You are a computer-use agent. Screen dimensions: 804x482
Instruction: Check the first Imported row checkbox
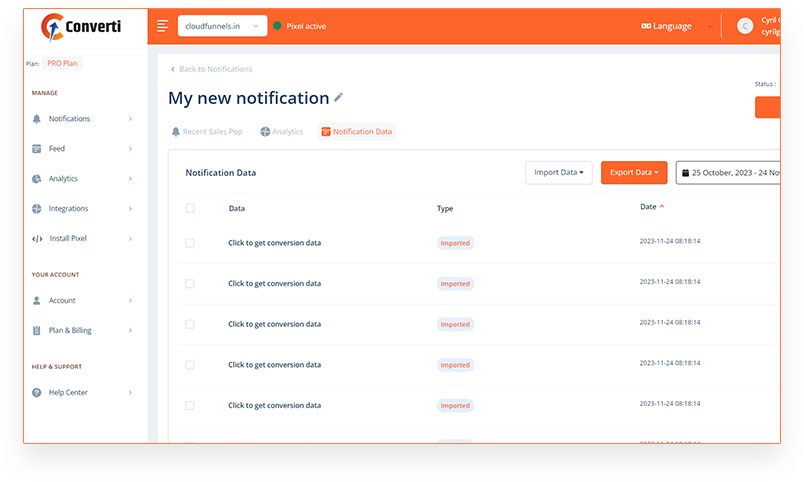(x=190, y=243)
